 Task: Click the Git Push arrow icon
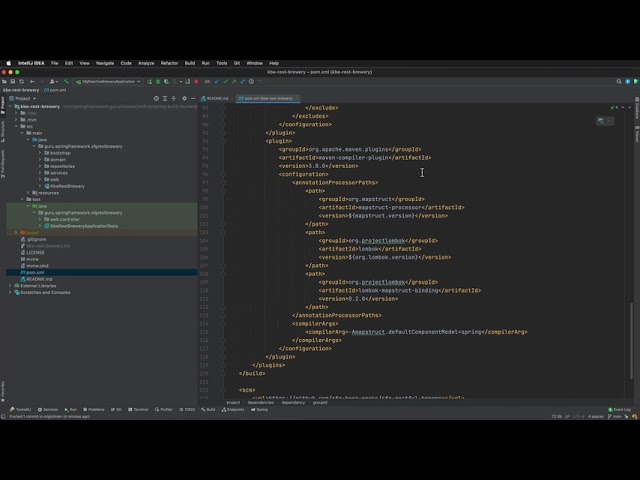coord(234,82)
